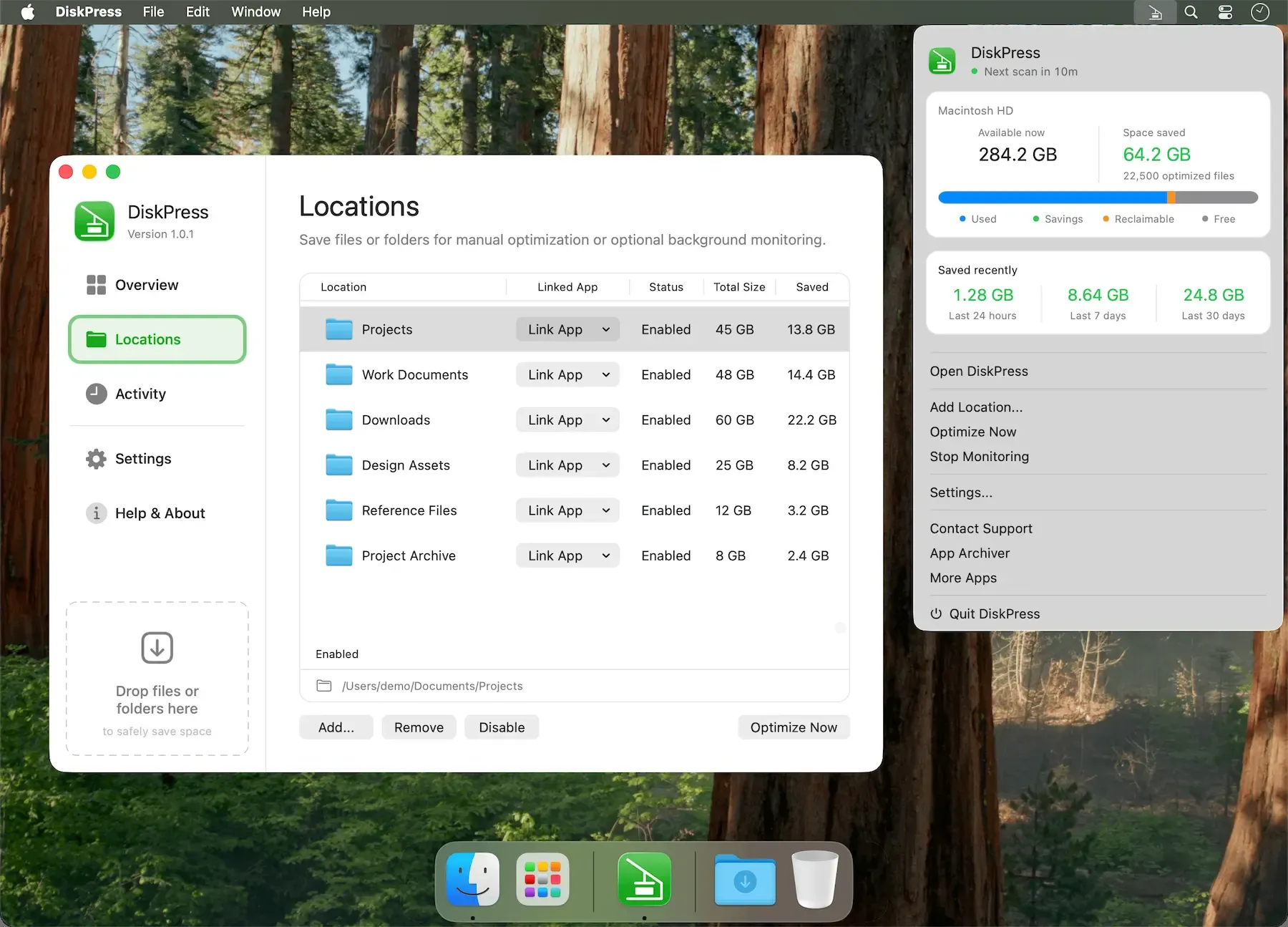
Task: Open the DiskPress application menu
Action: pyautogui.click(x=88, y=12)
